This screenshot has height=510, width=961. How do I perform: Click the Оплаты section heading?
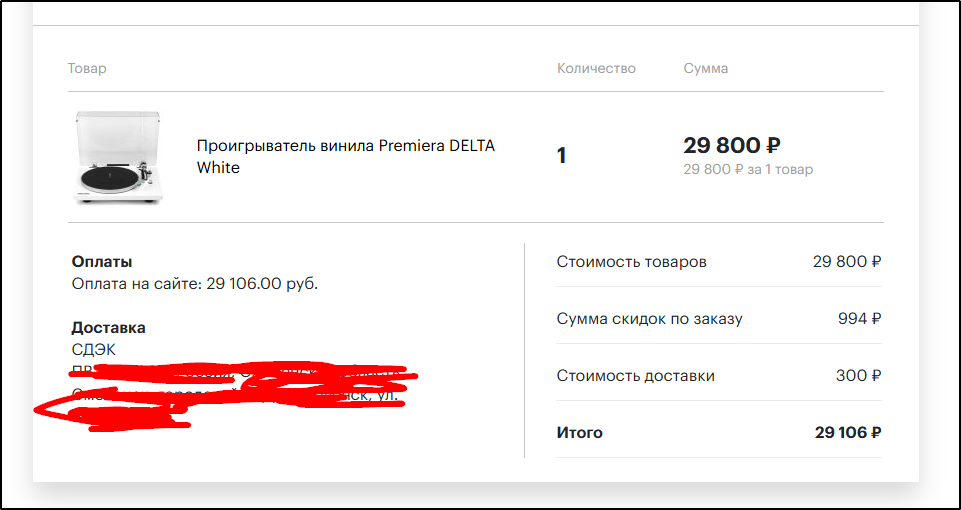click(102, 262)
